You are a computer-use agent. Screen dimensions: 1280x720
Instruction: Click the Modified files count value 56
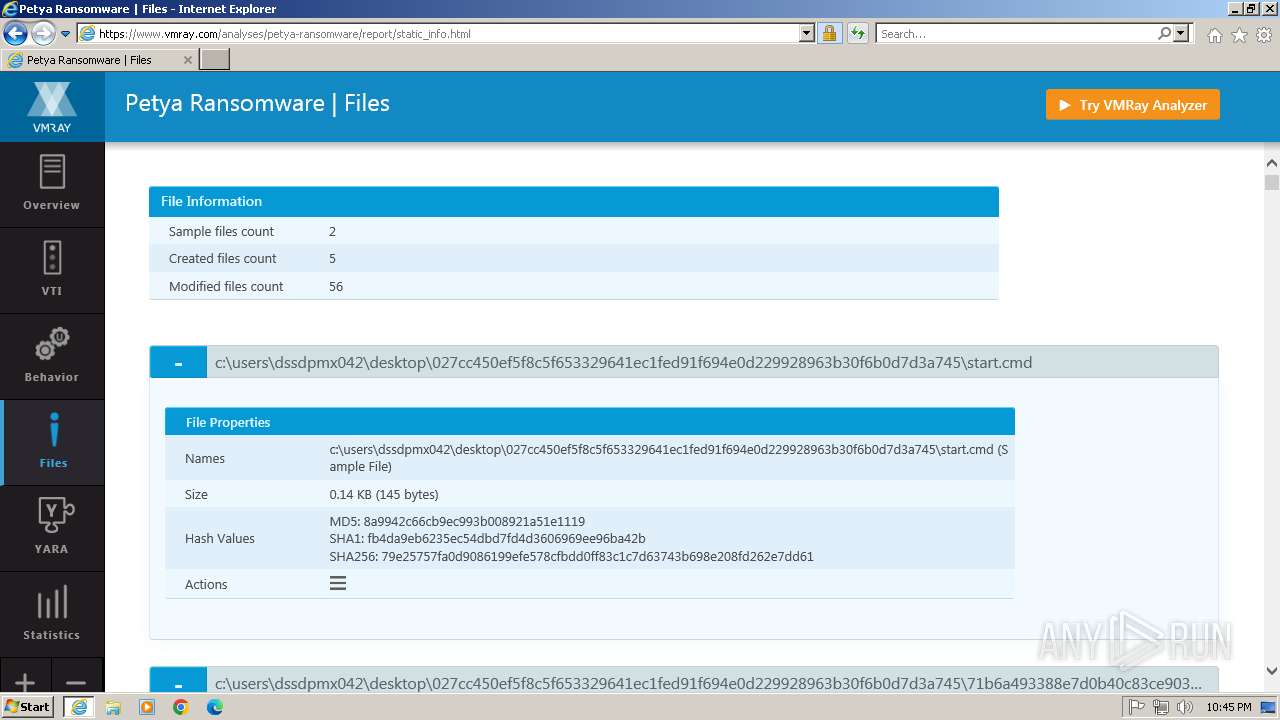[336, 286]
